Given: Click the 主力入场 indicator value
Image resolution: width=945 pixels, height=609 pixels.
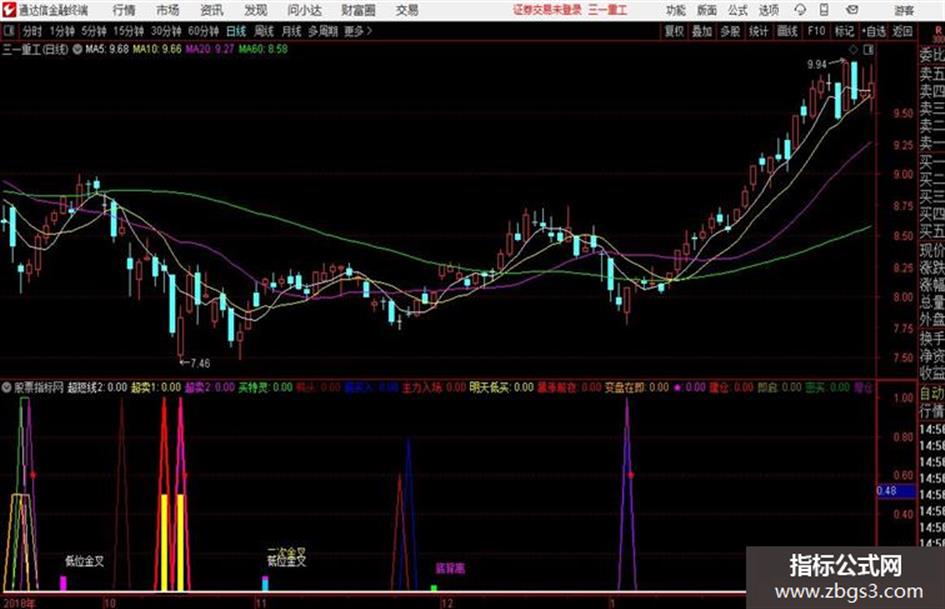Looking at the screenshot, I should coord(434,387).
